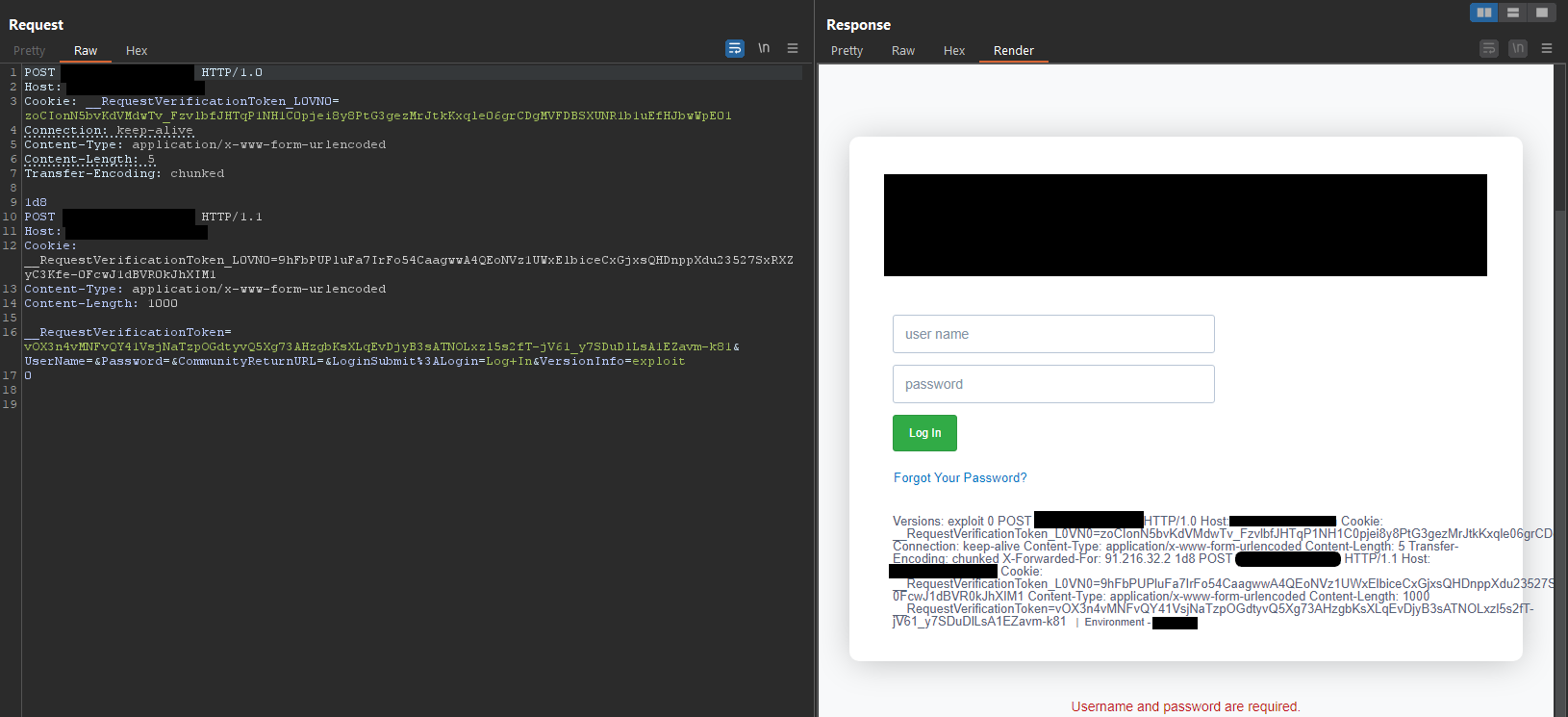Select the Render tab in Response
Image resolution: width=1568 pixels, height=717 pixels.
[x=1014, y=51]
